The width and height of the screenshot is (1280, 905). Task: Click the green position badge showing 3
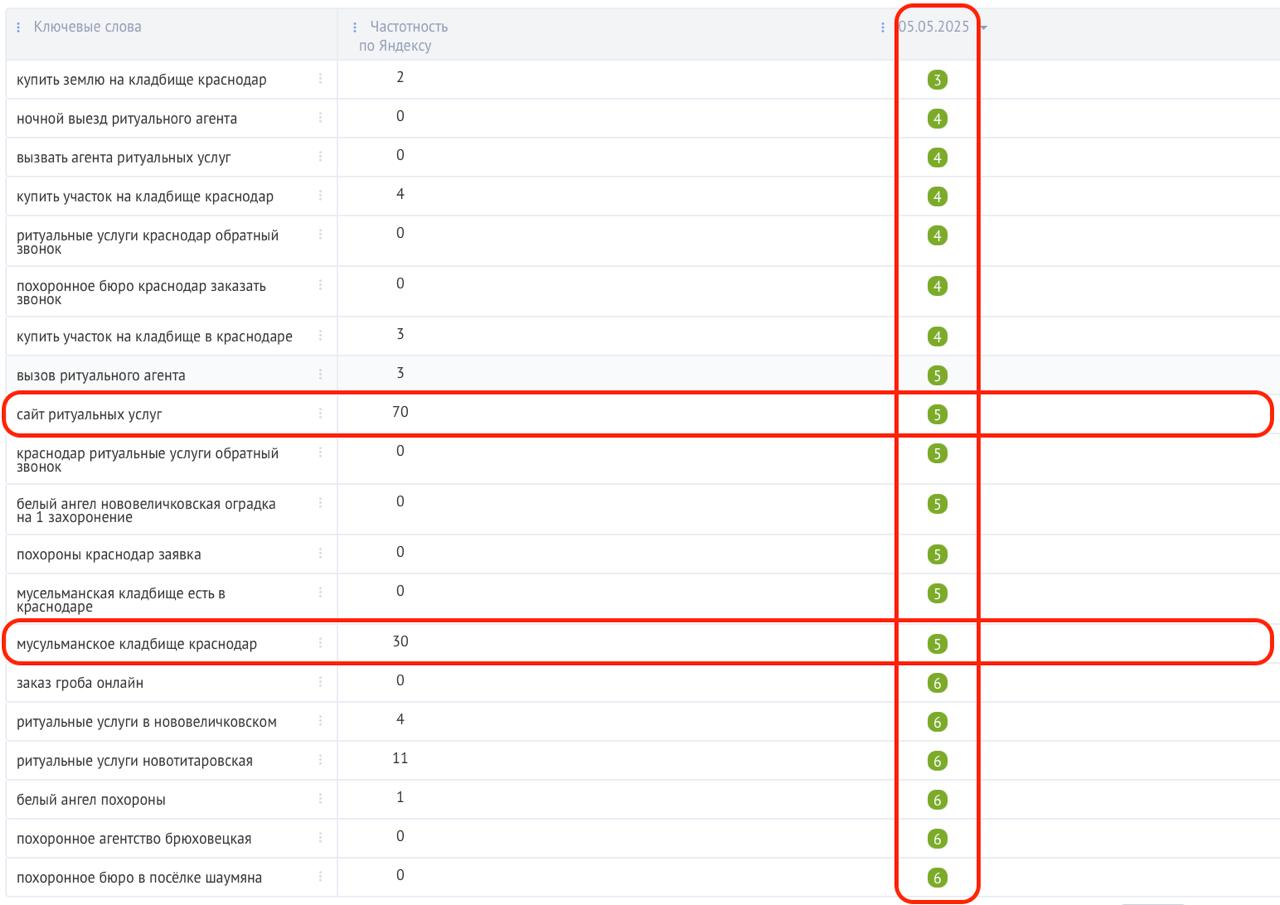(937, 80)
